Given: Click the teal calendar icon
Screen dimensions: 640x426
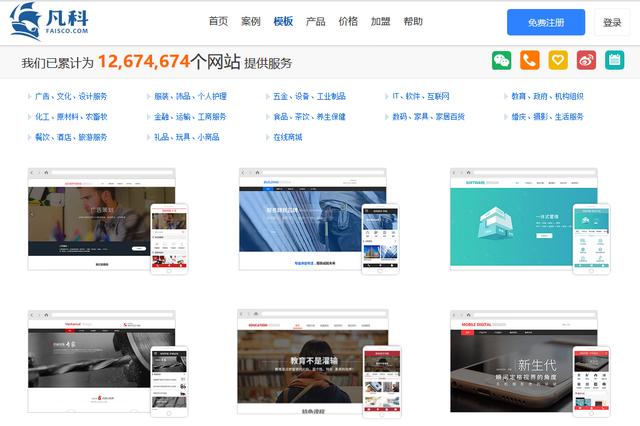Looking at the screenshot, I should [614, 60].
